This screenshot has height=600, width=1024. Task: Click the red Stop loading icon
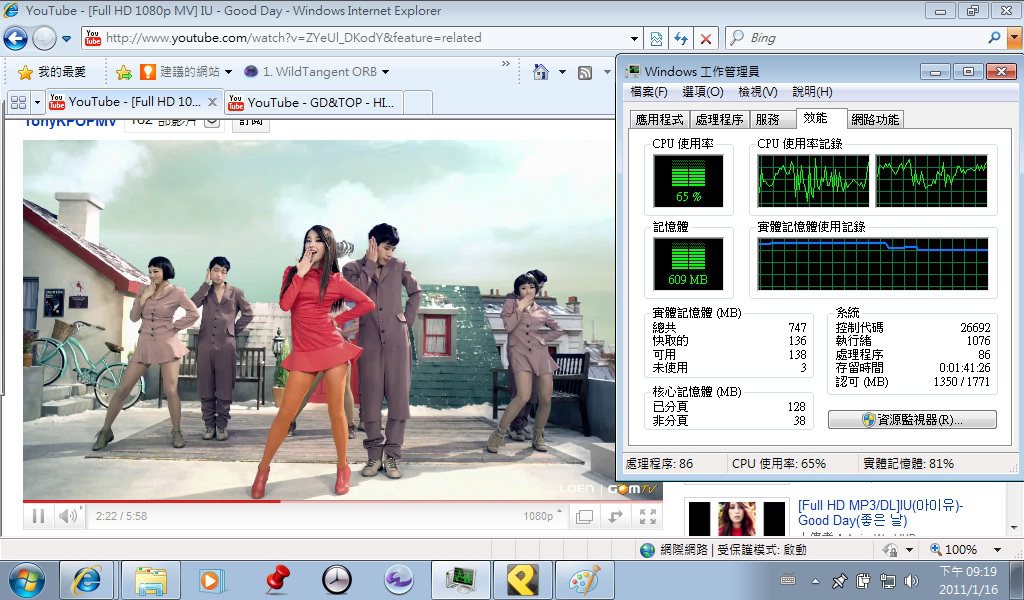[x=706, y=39]
